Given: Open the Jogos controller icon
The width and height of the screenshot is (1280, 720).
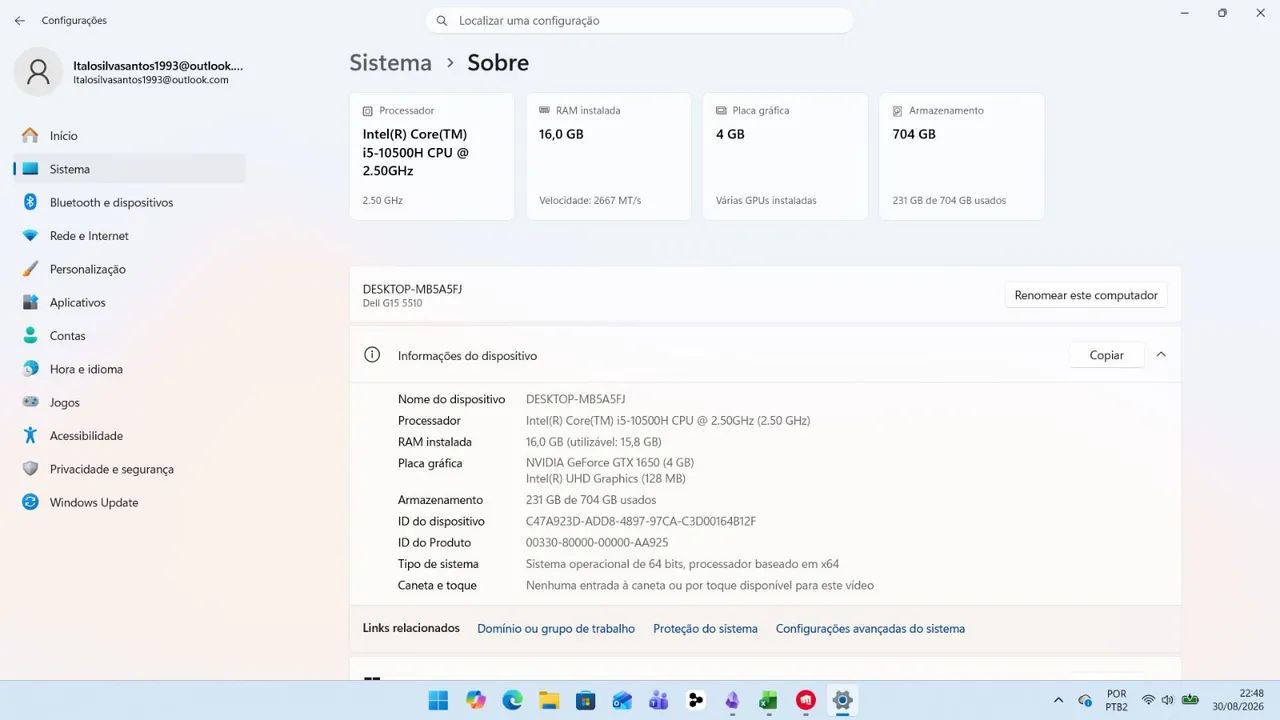Looking at the screenshot, I should click(30, 402).
